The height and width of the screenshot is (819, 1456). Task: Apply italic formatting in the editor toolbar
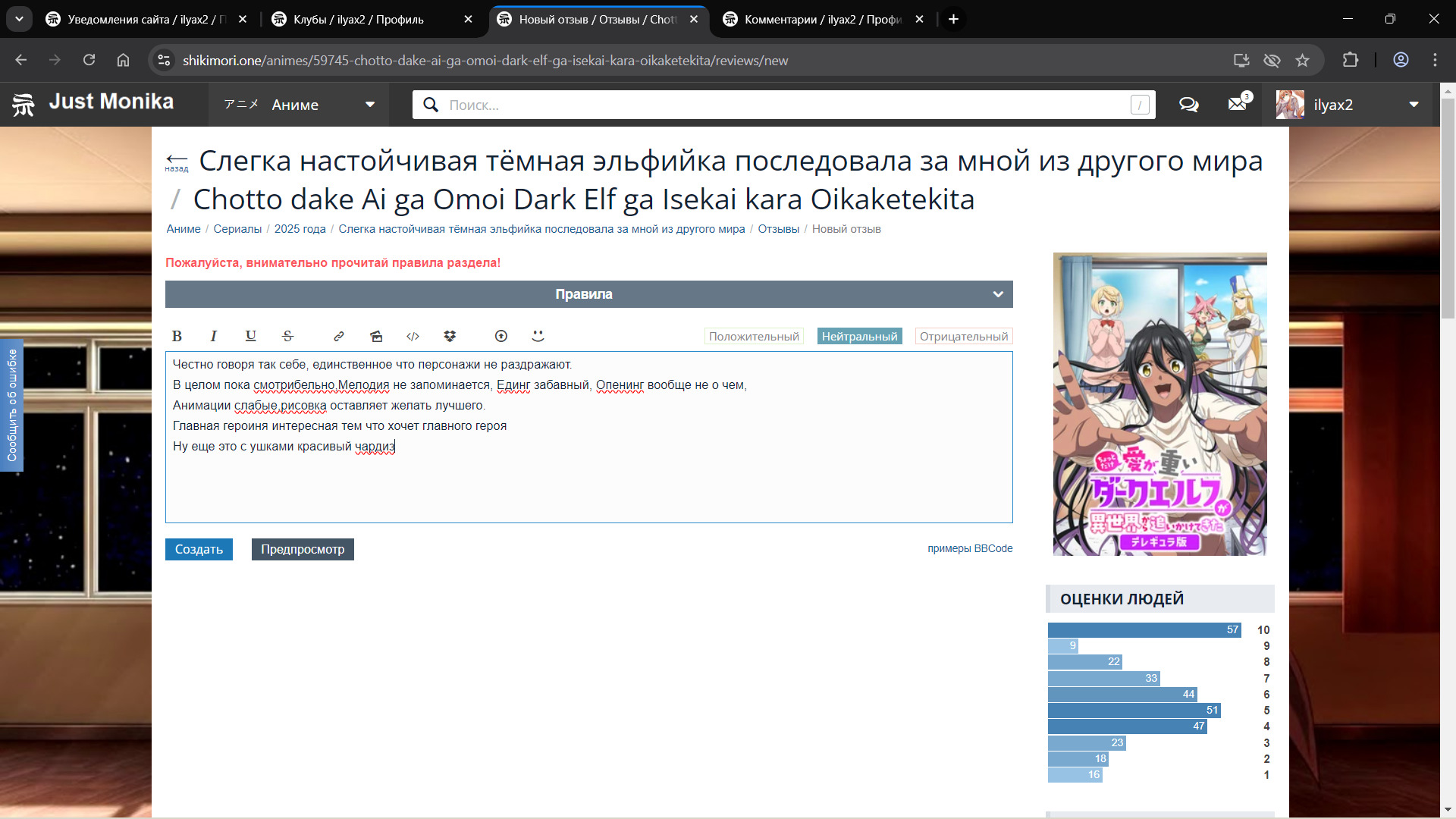[x=214, y=336]
